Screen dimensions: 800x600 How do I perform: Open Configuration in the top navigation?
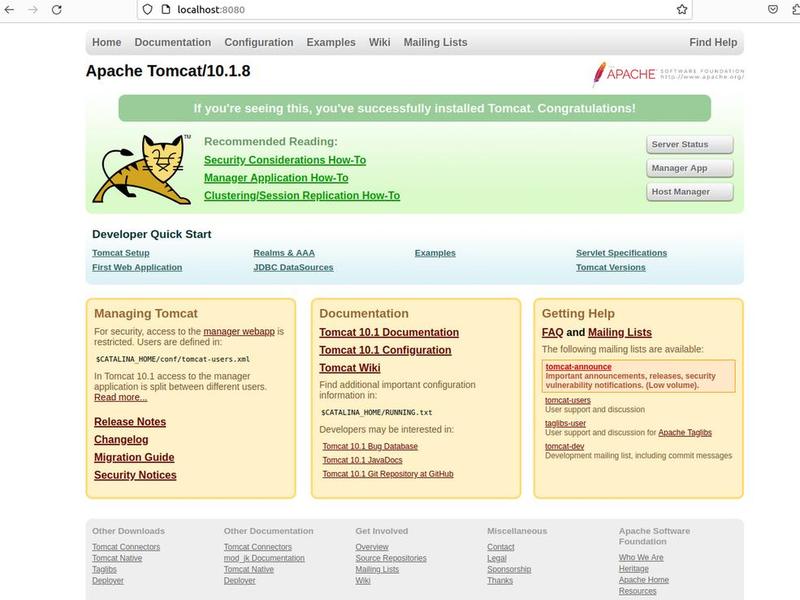[x=259, y=42]
